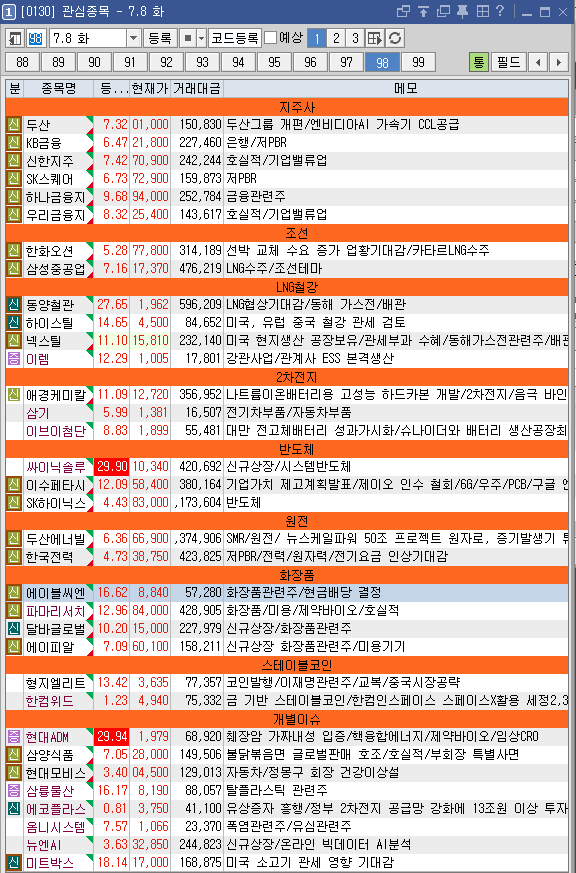Open the small dropdown arrow next to ■
Viewport: 576px width, 873px height.
click(201, 38)
